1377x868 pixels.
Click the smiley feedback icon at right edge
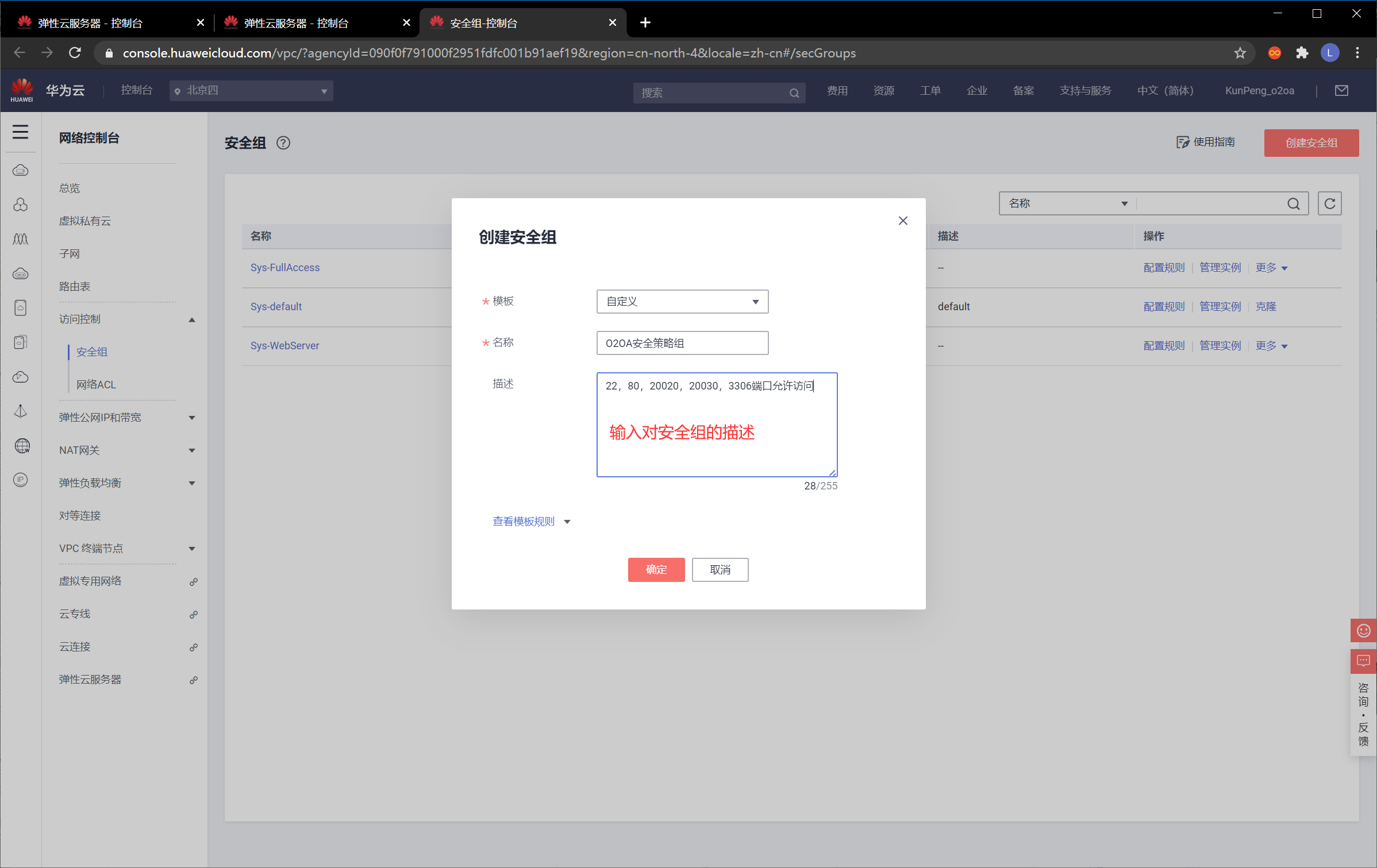1364,630
